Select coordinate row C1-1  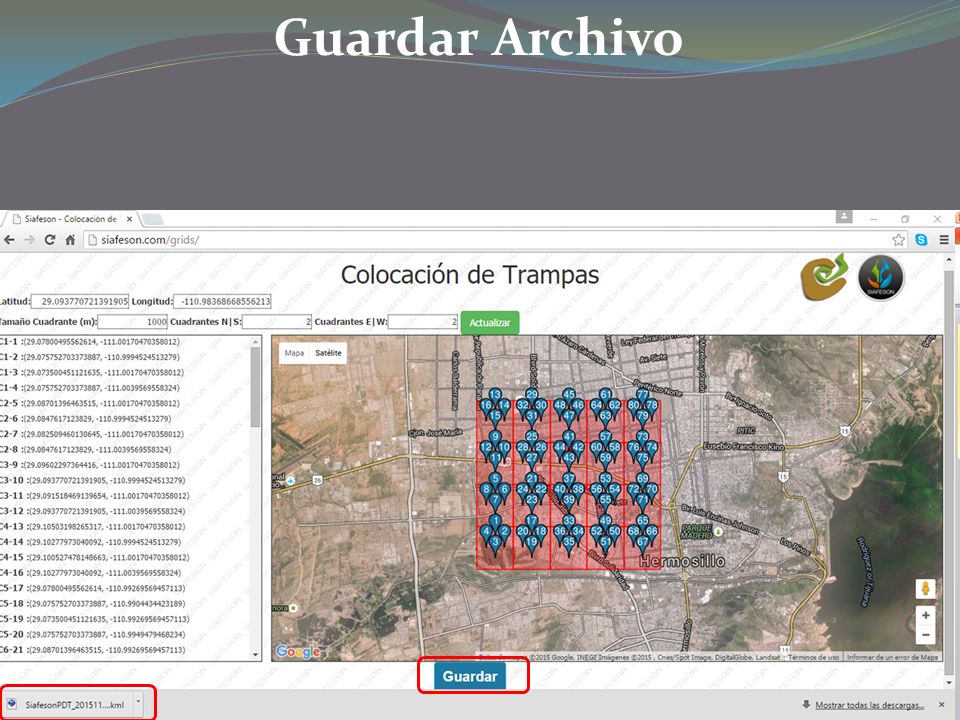(90, 342)
